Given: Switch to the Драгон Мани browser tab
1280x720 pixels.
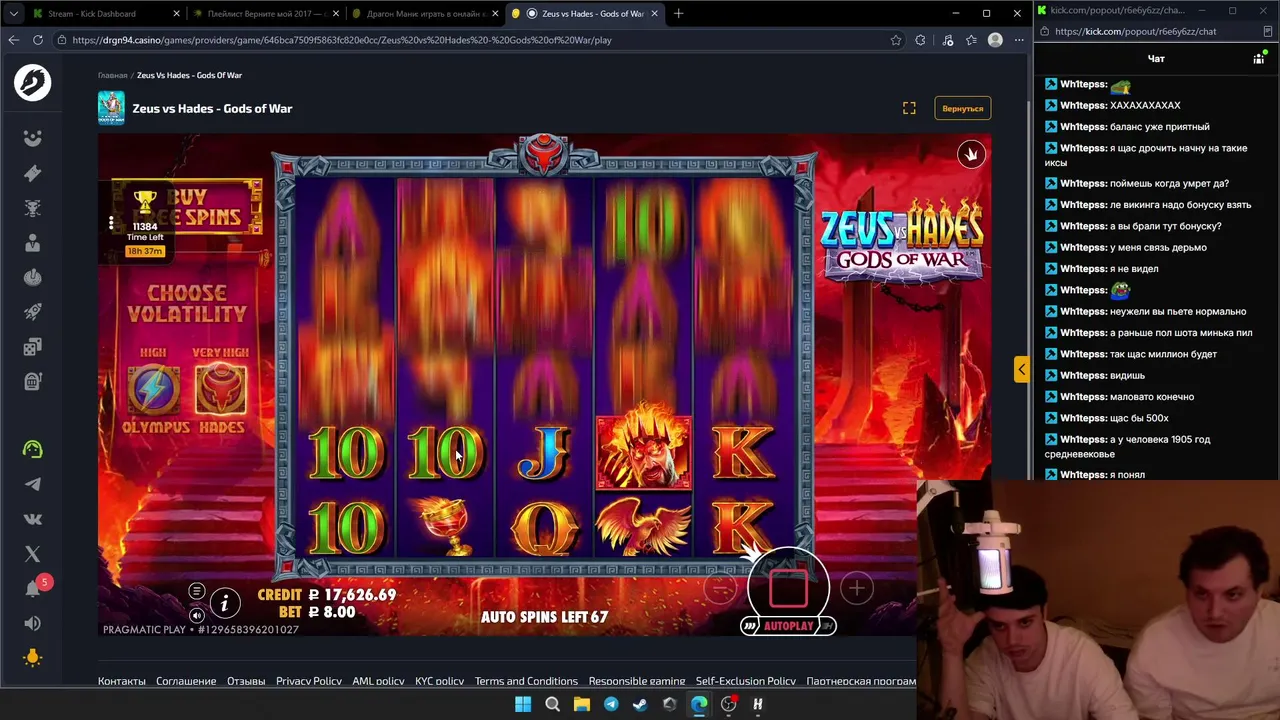Looking at the screenshot, I should [425, 14].
